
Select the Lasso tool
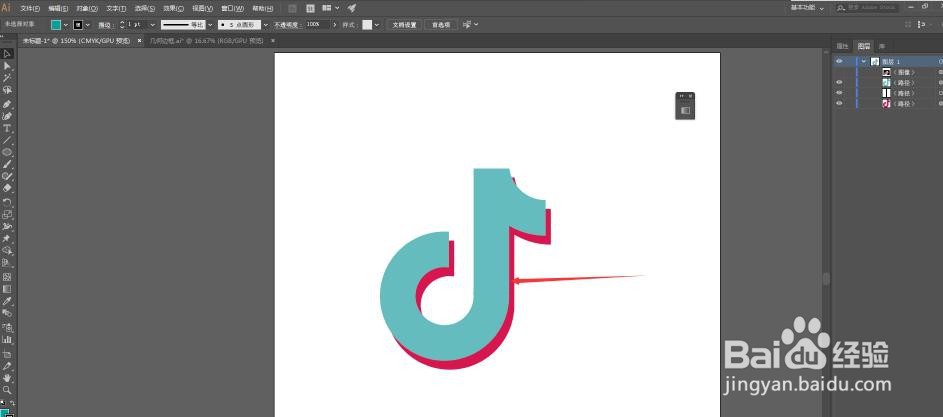click(7, 90)
